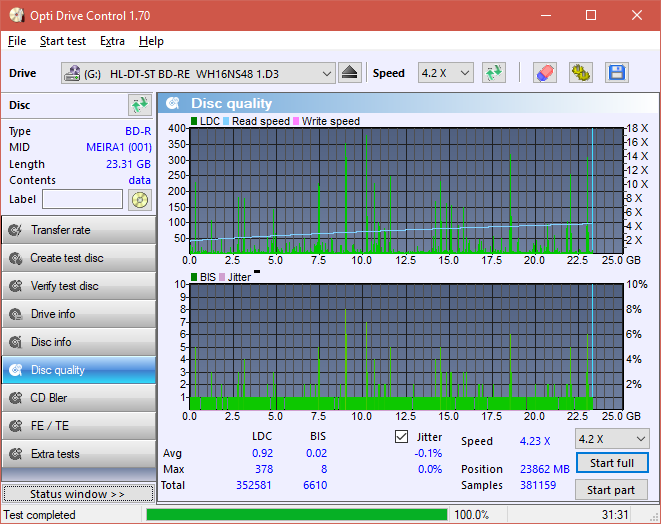This screenshot has height=524, width=661.
Task: Open the Start test menu
Action: point(62,41)
